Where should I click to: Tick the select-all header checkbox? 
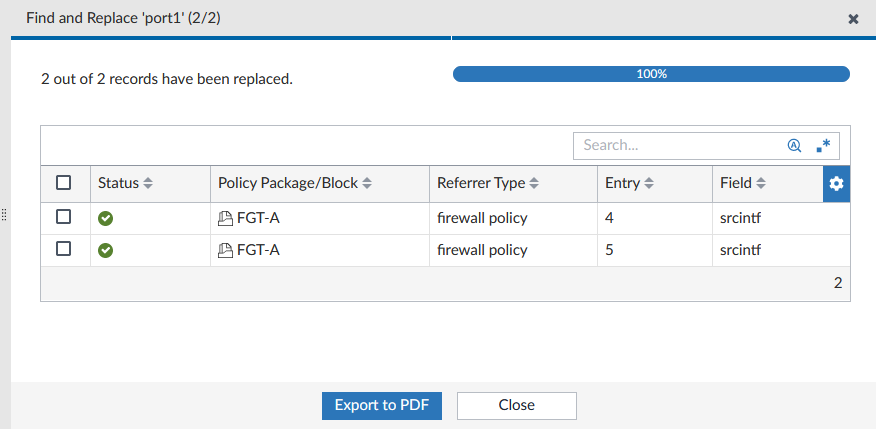[x=64, y=183]
